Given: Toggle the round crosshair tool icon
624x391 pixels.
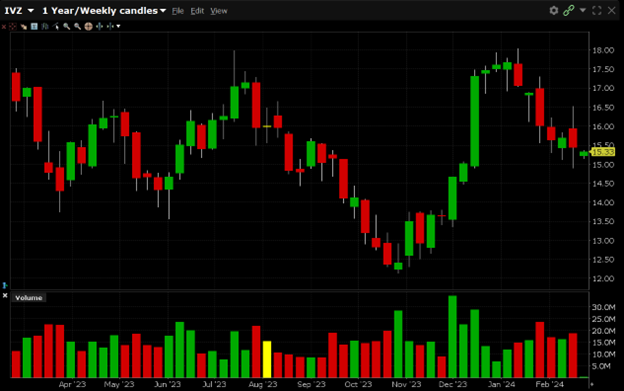Looking at the screenshot, I should tap(88, 26).
